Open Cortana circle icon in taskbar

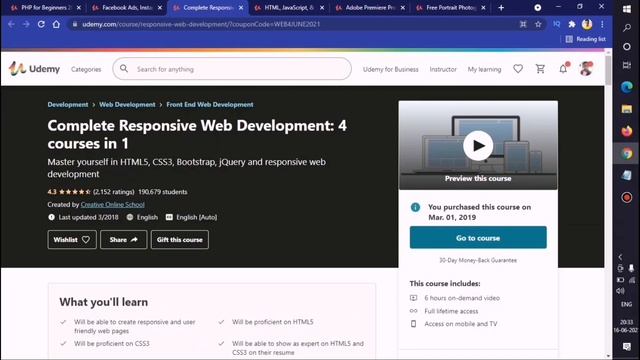click(627, 47)
